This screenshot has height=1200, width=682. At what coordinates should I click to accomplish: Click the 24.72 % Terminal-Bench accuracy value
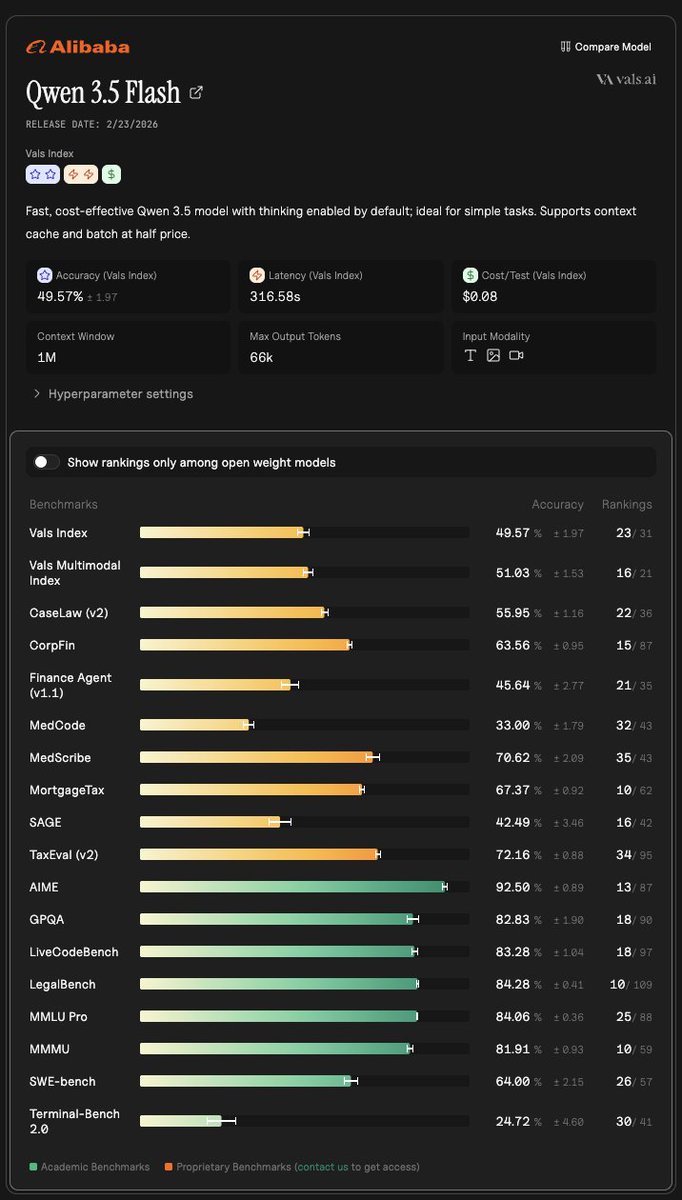point(519,1121)
